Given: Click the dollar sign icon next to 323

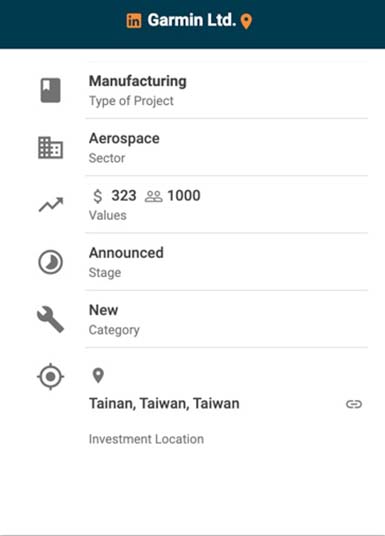Looking at the screenshot, I should [x=97, y=196].
